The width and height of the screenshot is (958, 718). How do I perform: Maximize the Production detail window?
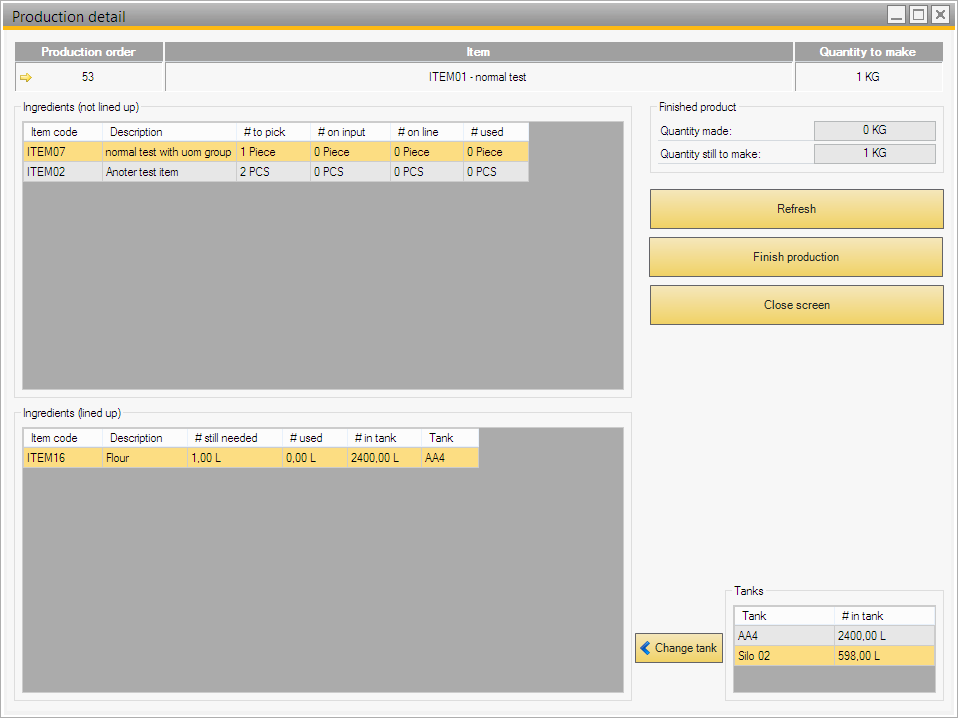point(917,14)
